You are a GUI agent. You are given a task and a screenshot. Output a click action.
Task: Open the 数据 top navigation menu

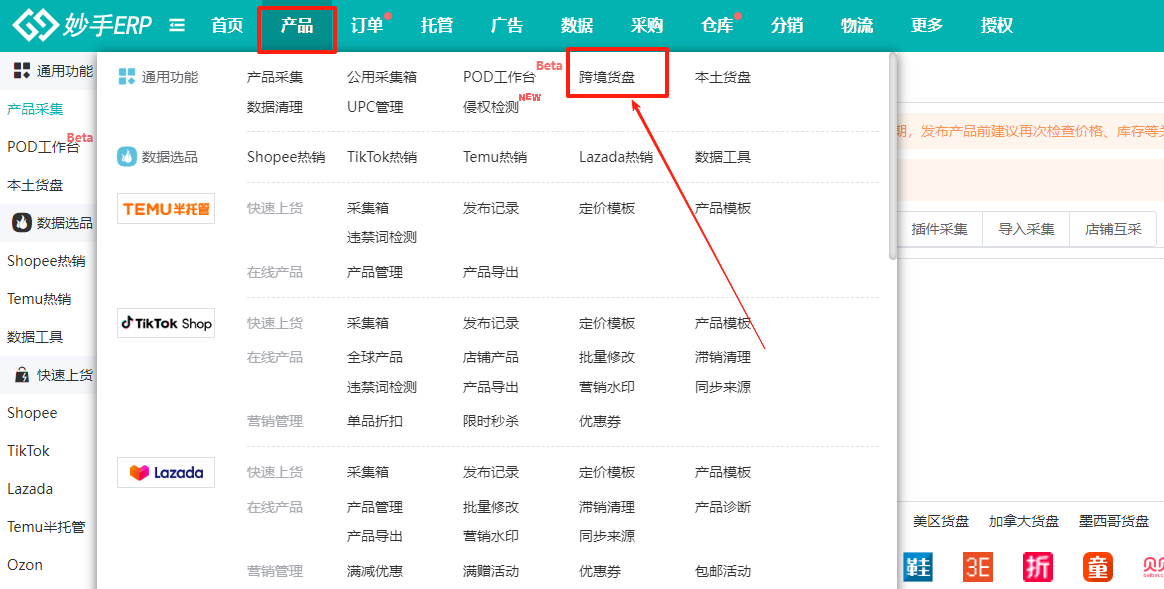(577, 25)
